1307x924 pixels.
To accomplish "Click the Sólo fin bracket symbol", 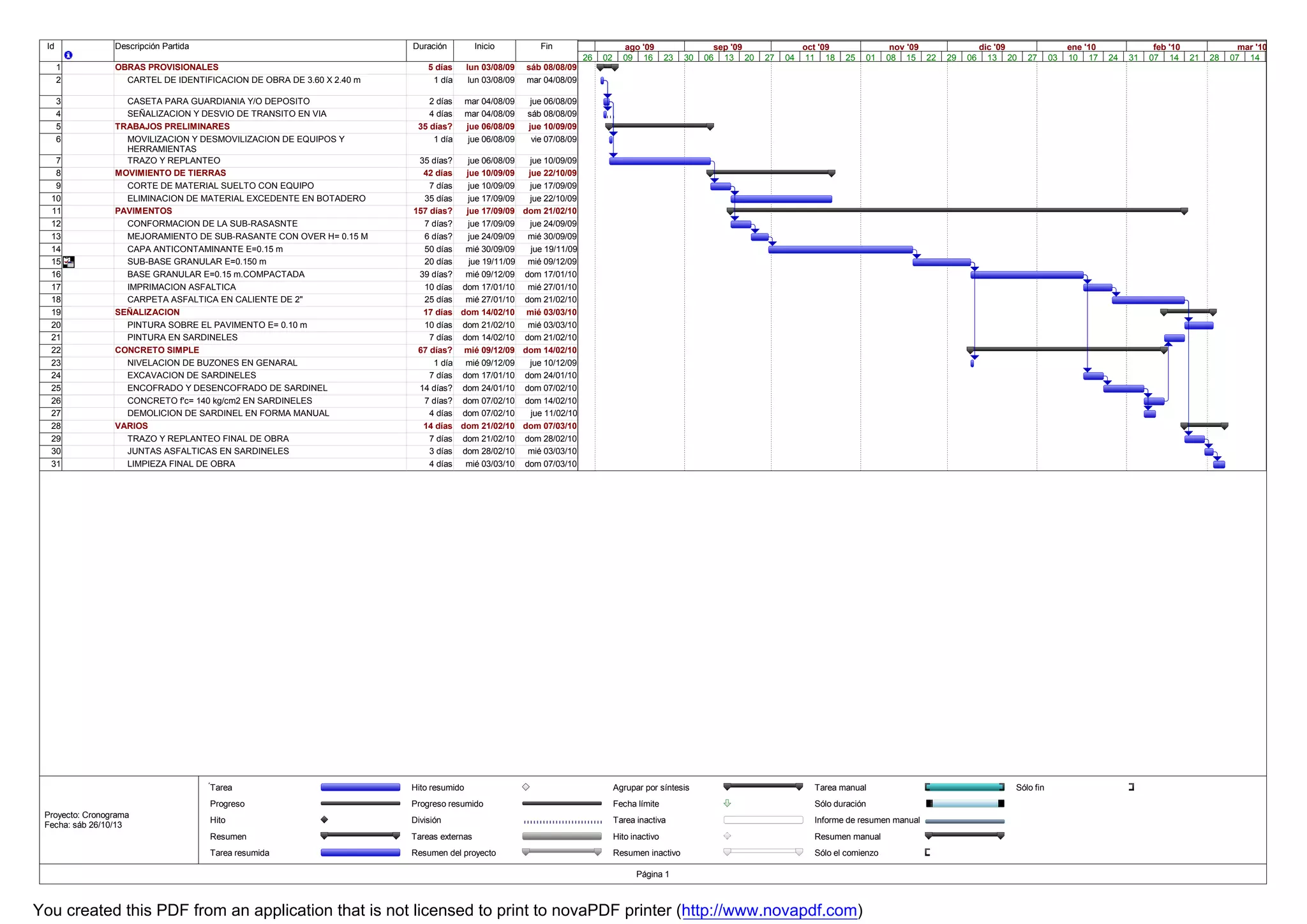I will coord(1131,787).
